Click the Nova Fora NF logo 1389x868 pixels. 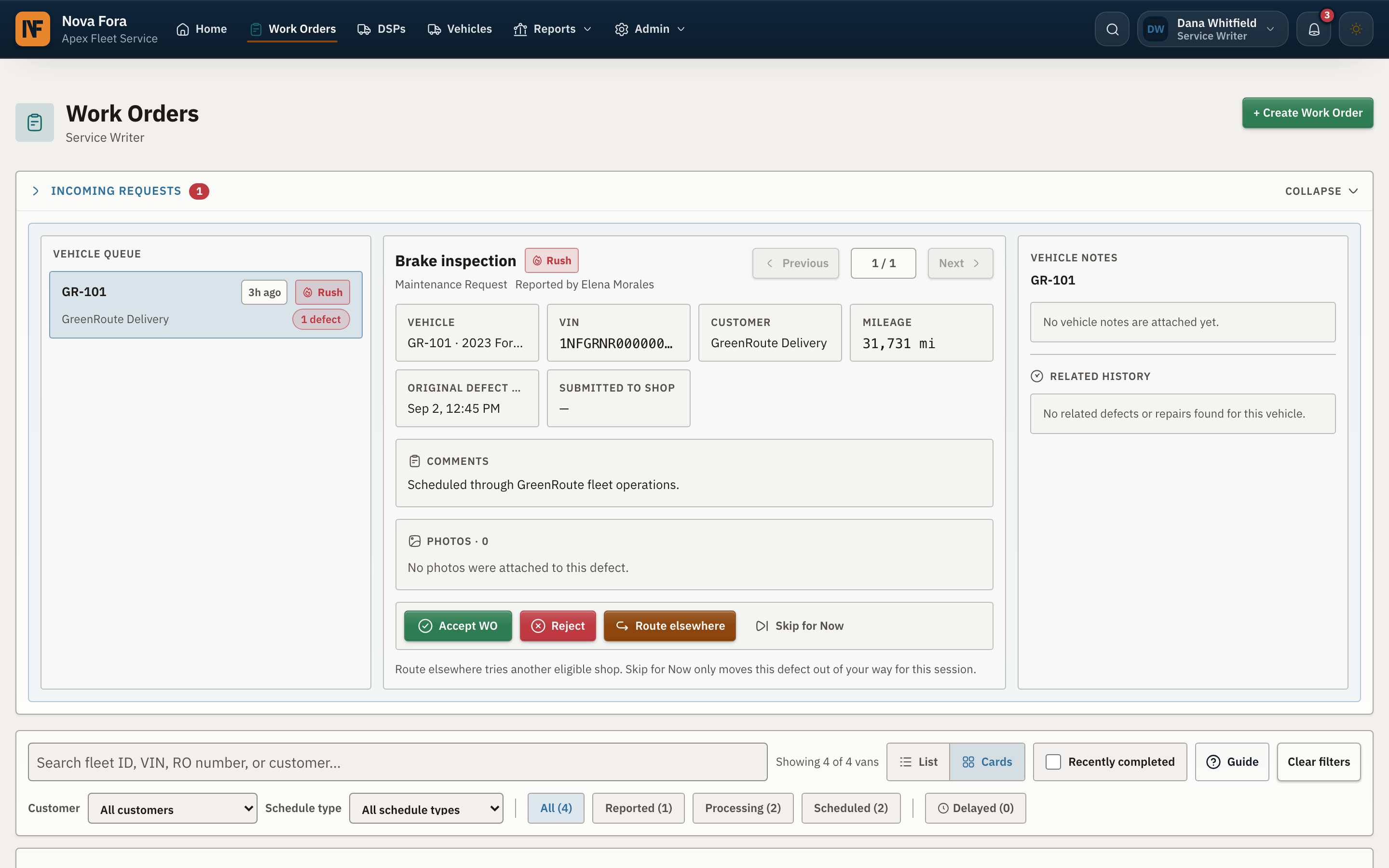[33, 29]
